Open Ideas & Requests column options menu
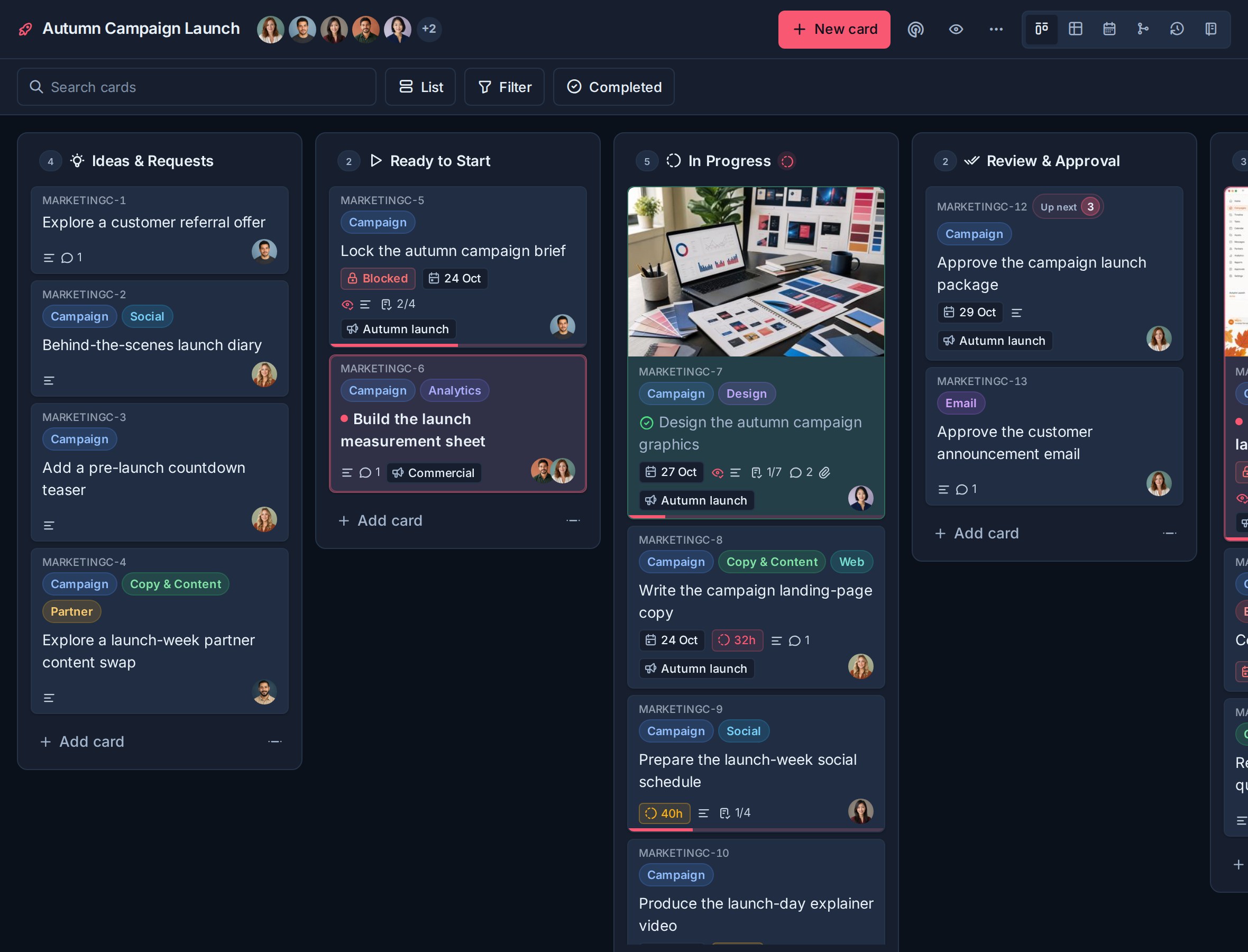 [275, 741]
